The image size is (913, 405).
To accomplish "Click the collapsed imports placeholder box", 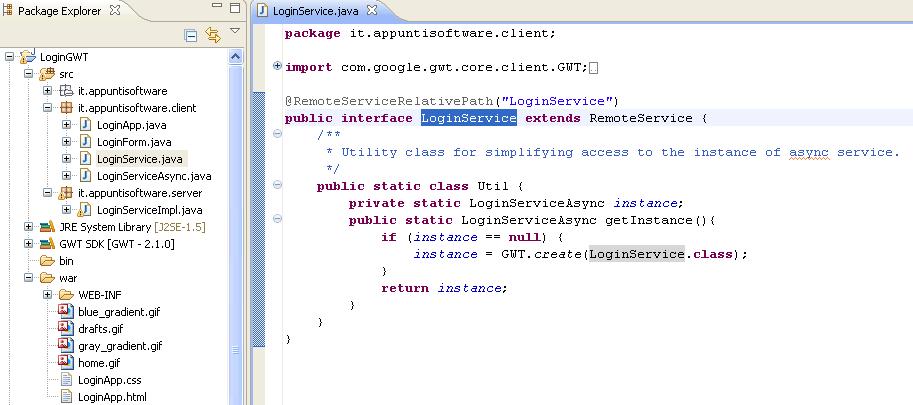I will [x=593, y=69].
